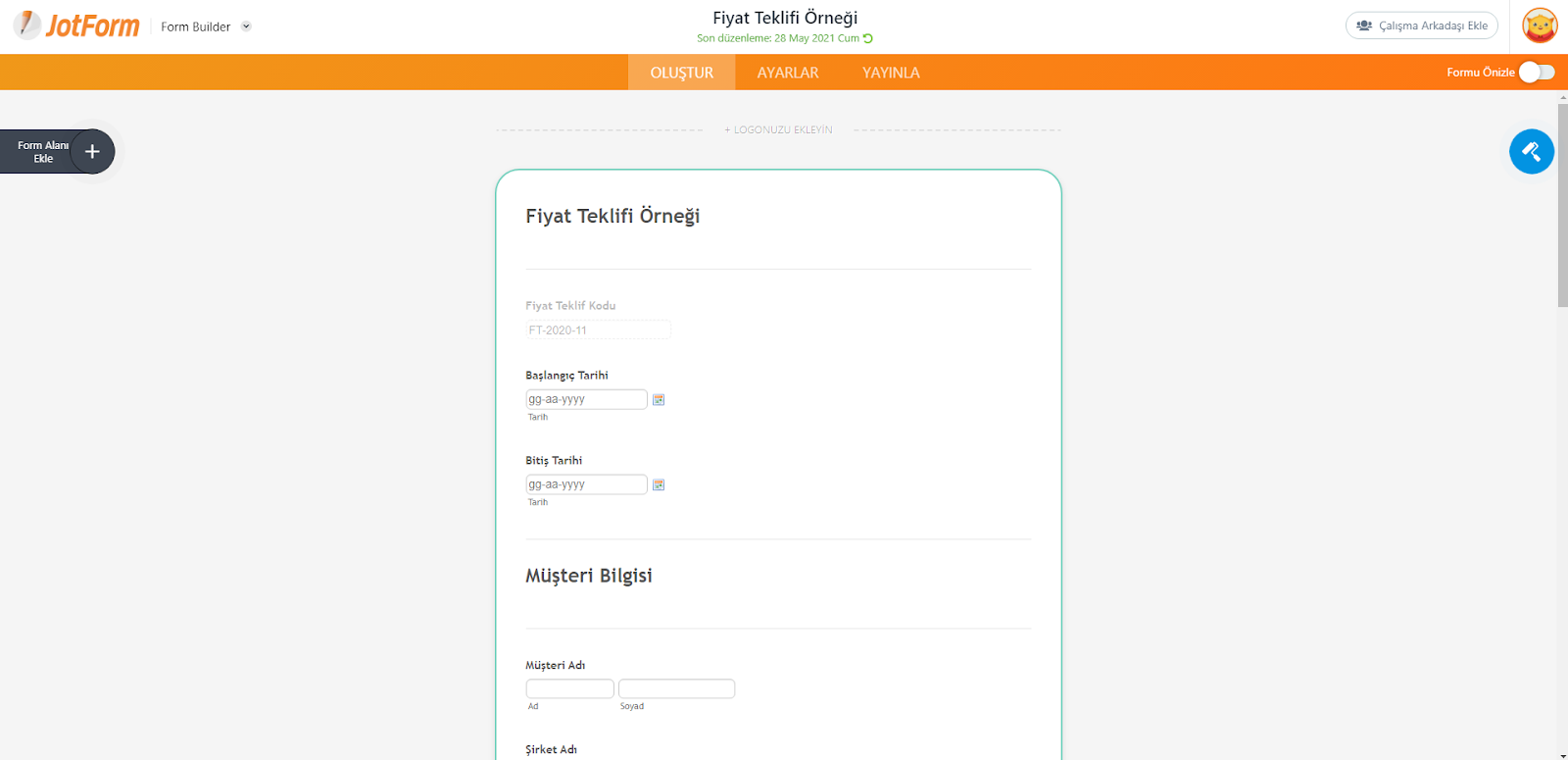
Task: Open calendar picker for Başlangıç Tarihi
Action: 659,399
